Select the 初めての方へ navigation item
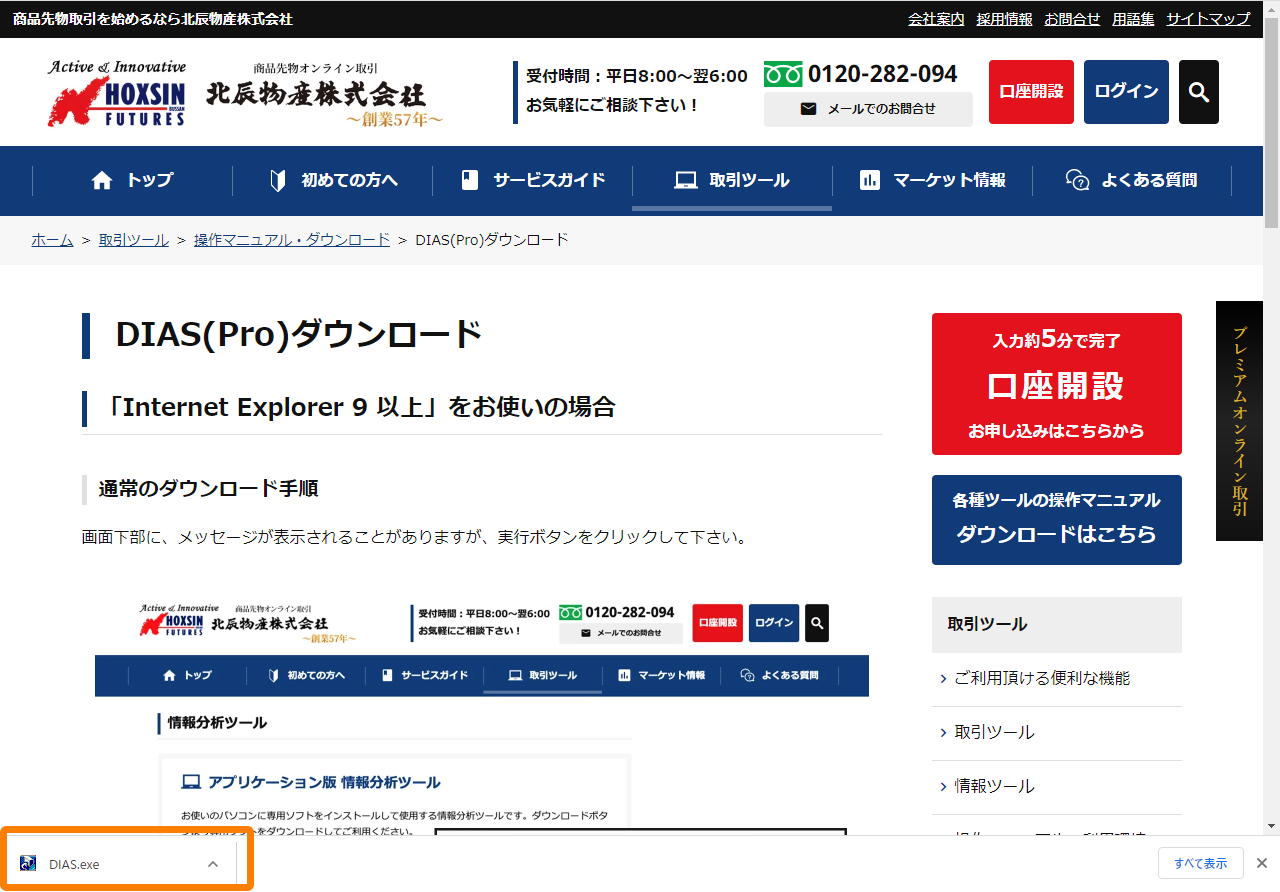 (333, 180)
